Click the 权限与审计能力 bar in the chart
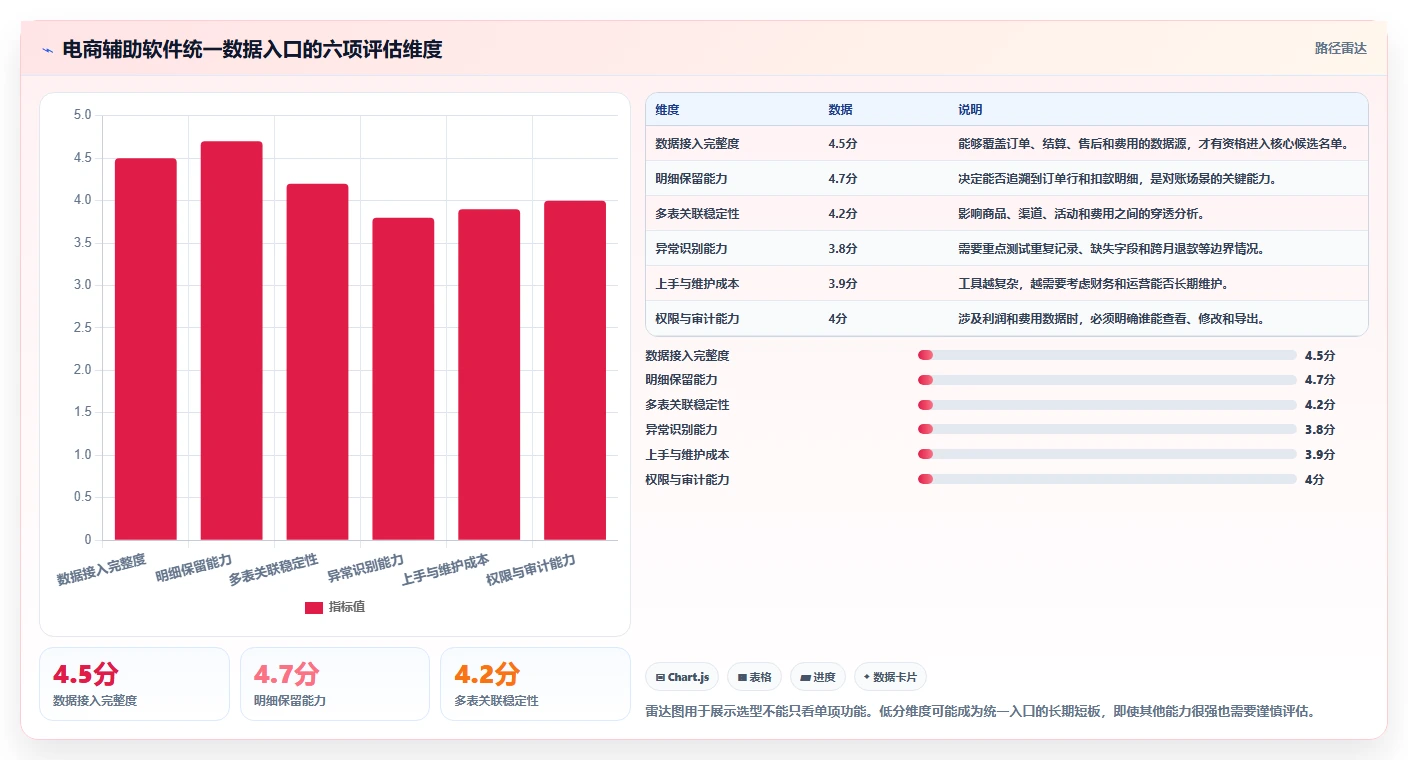This screenshot has height=760, width=1408. [575, 370]
